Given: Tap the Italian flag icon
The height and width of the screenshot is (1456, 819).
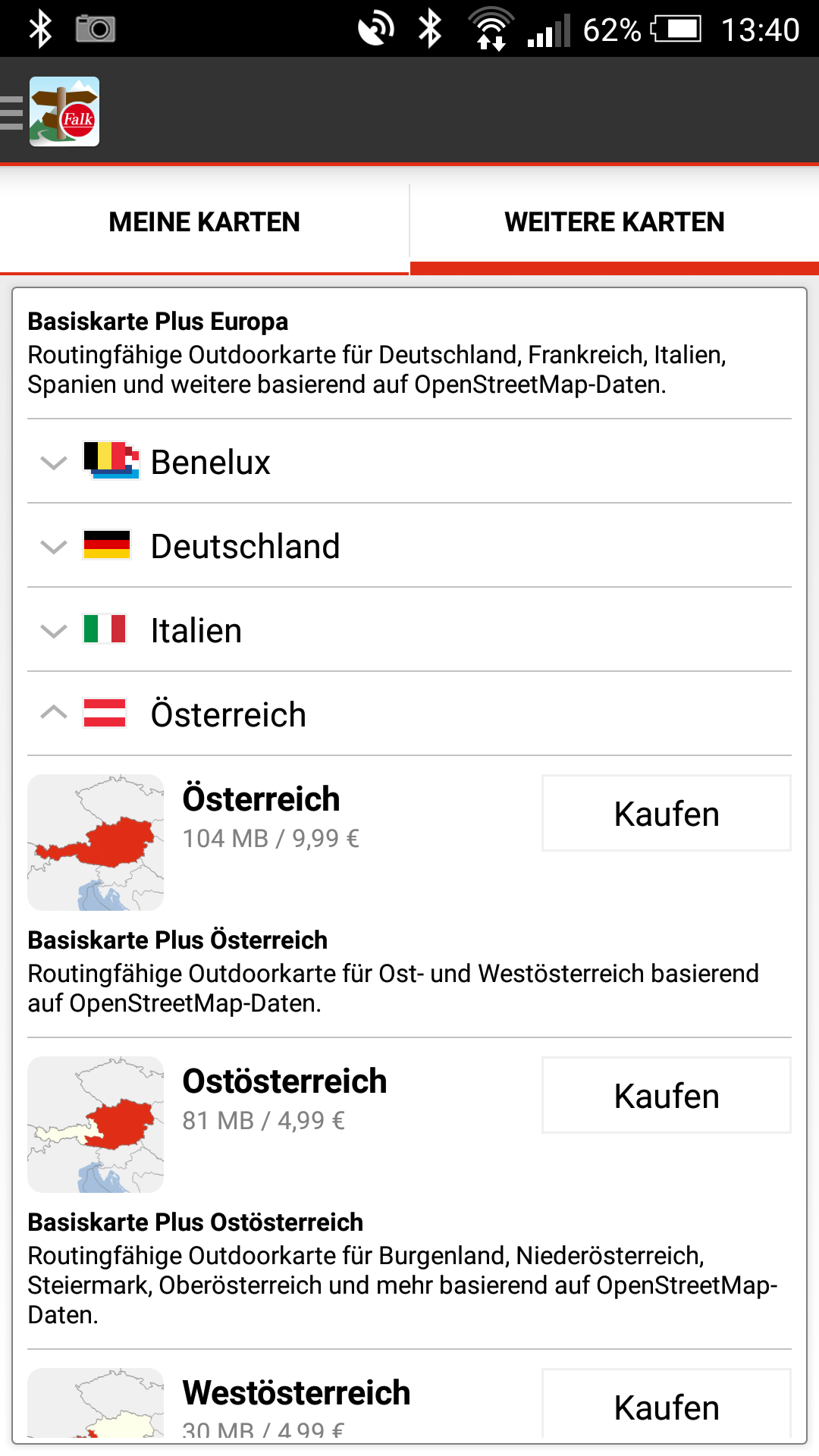Looking at the screenshot, I should (x=105, y=629).
